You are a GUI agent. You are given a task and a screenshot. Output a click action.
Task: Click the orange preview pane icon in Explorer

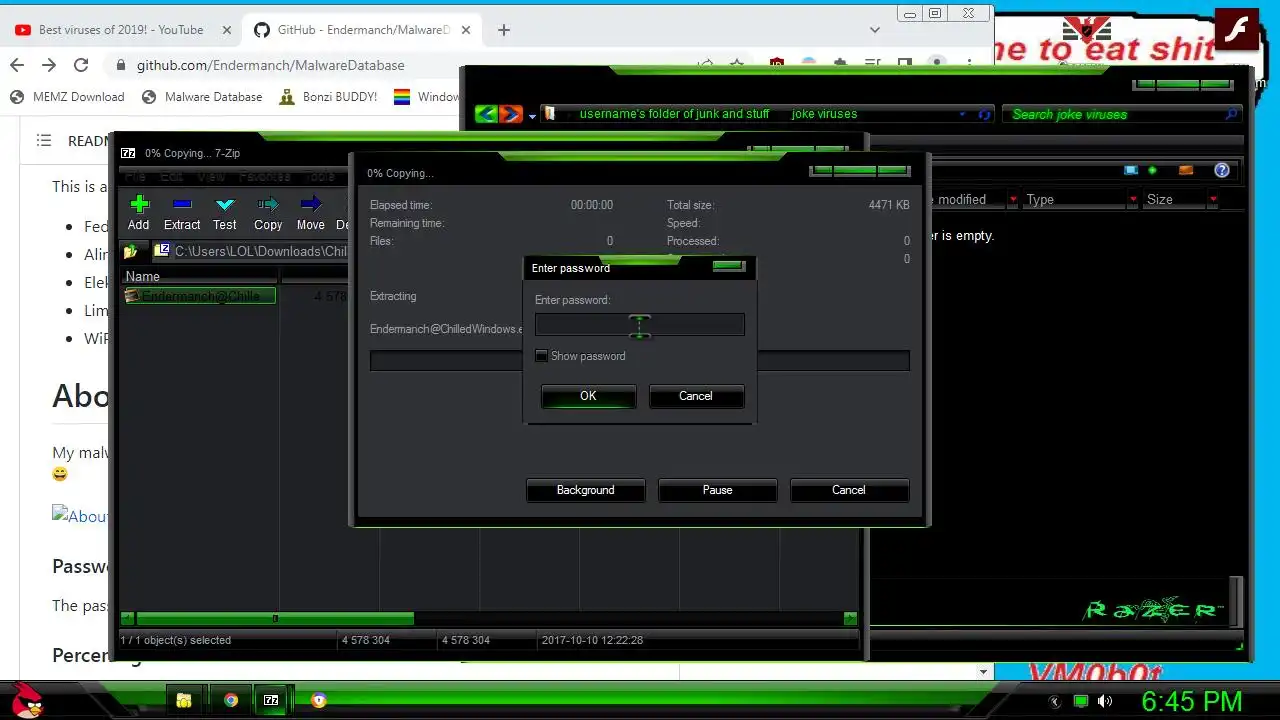click(x=1186, y=170)
